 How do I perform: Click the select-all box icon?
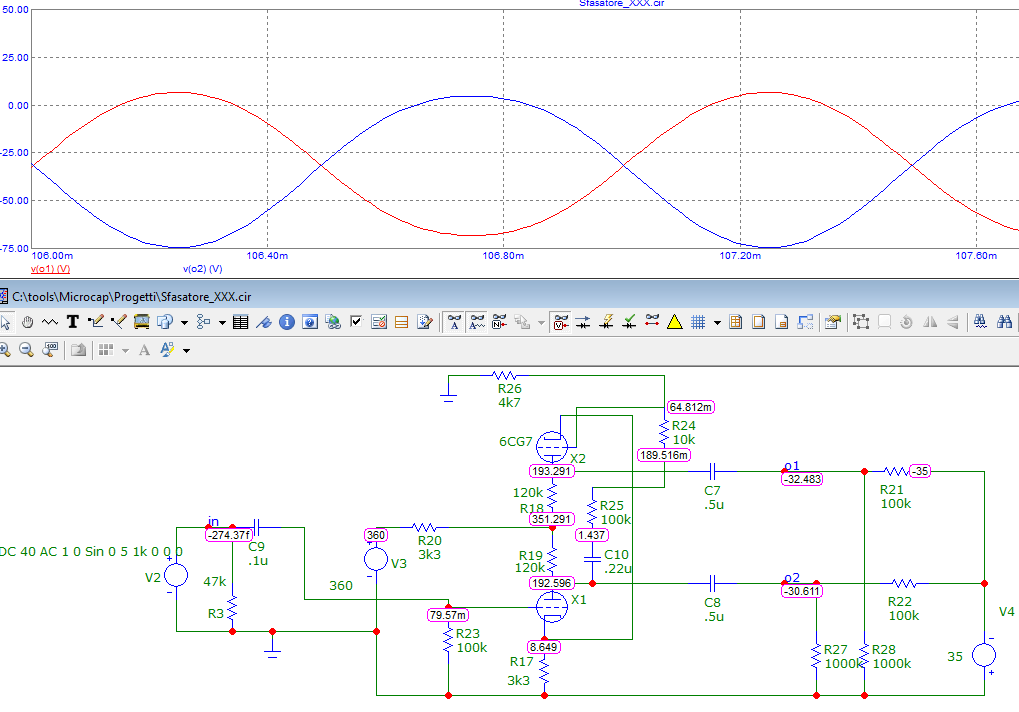860,322
